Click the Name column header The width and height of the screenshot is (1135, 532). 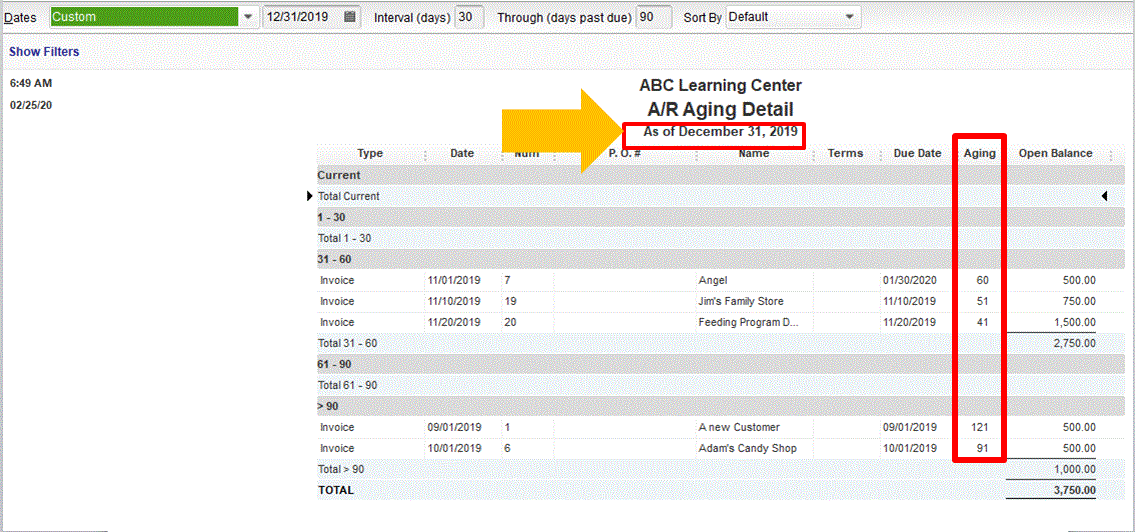tap(754, 154)
